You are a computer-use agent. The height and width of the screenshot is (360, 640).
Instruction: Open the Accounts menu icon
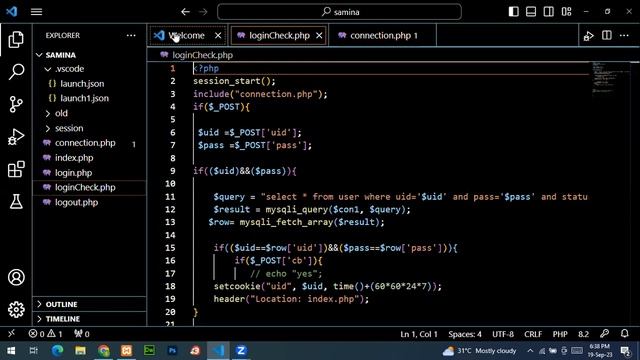[x=16, y=277]
